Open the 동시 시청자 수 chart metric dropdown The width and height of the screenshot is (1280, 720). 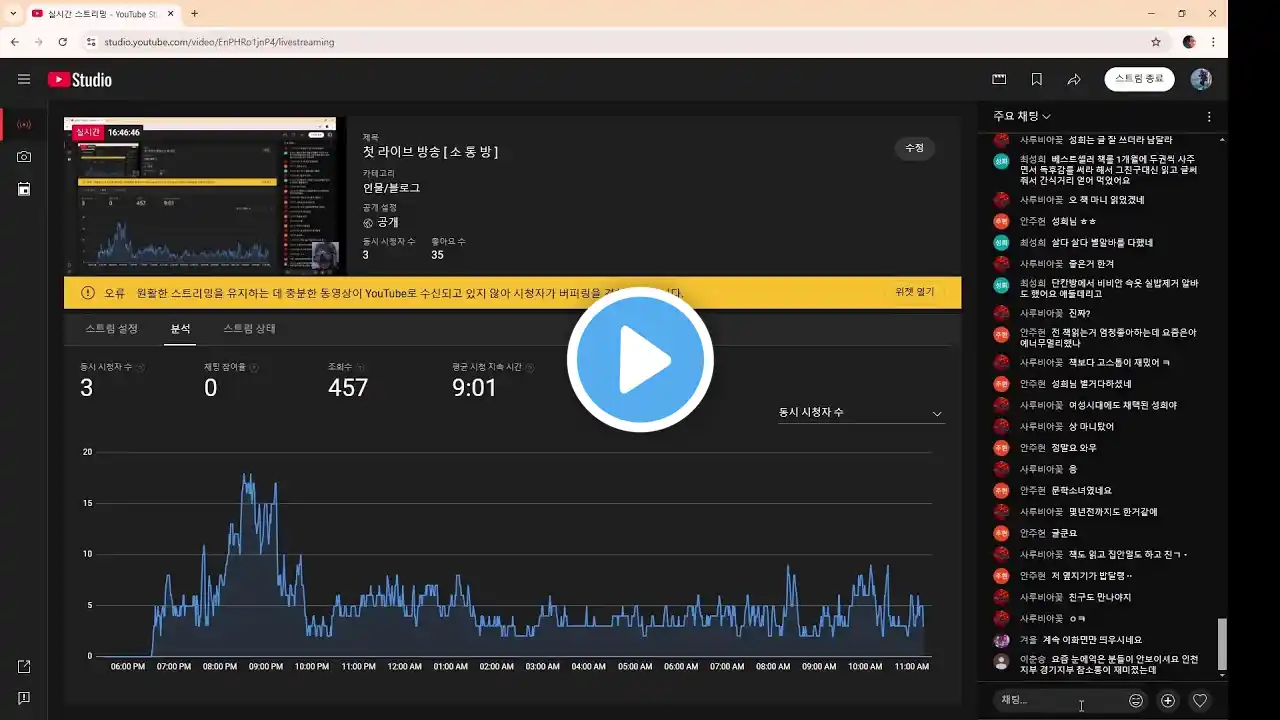(861, 413)
